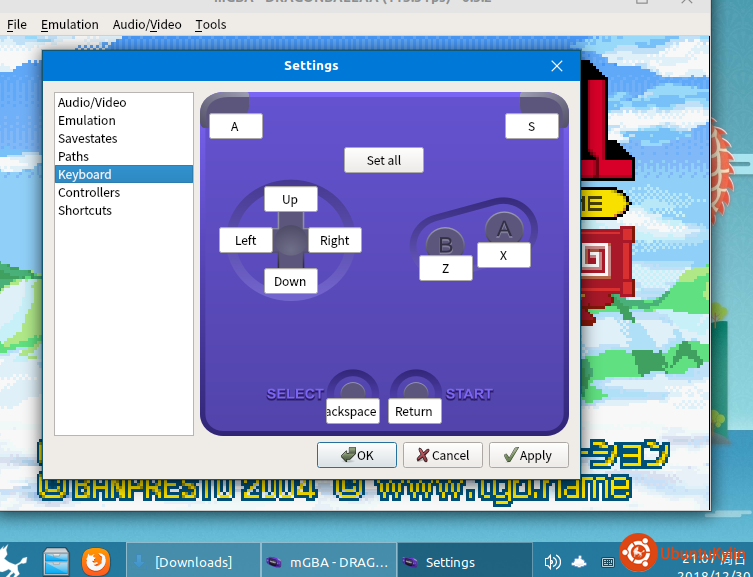
Task: Click the R shoulder key field showing S
Action: (x=532, y=126)
